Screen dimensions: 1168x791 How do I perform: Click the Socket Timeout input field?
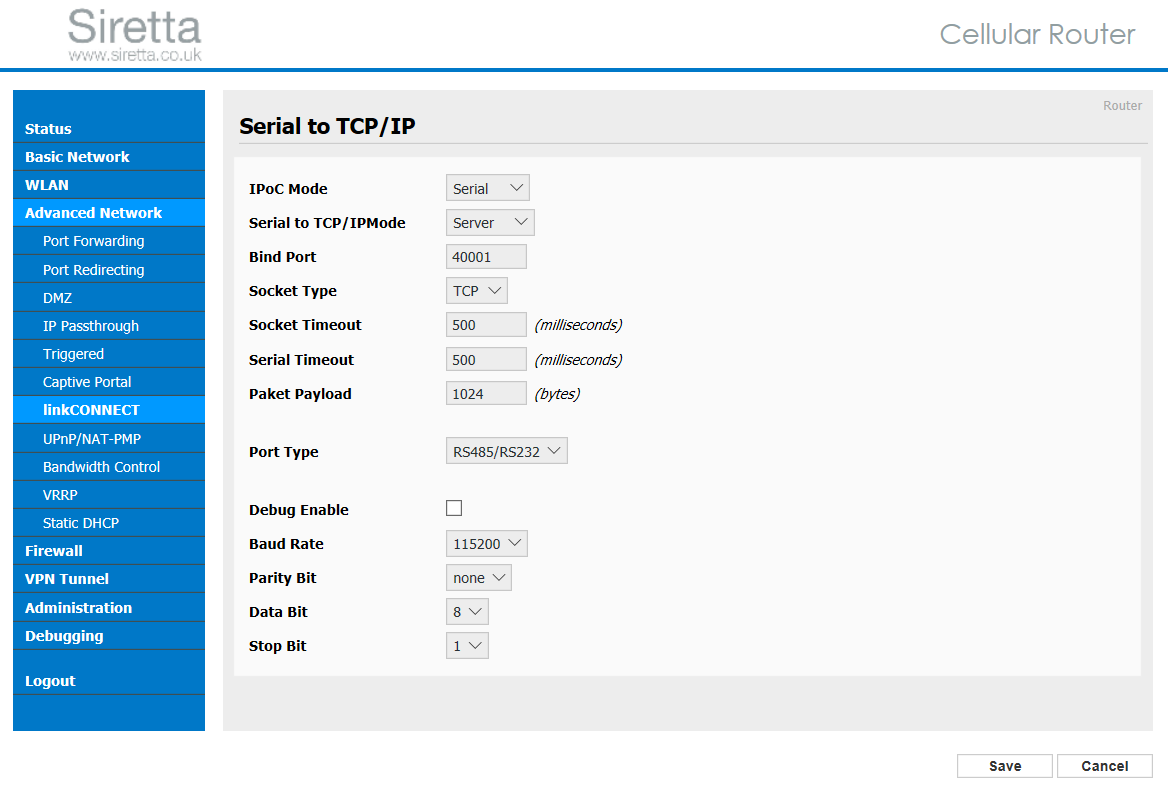point(486,325)
